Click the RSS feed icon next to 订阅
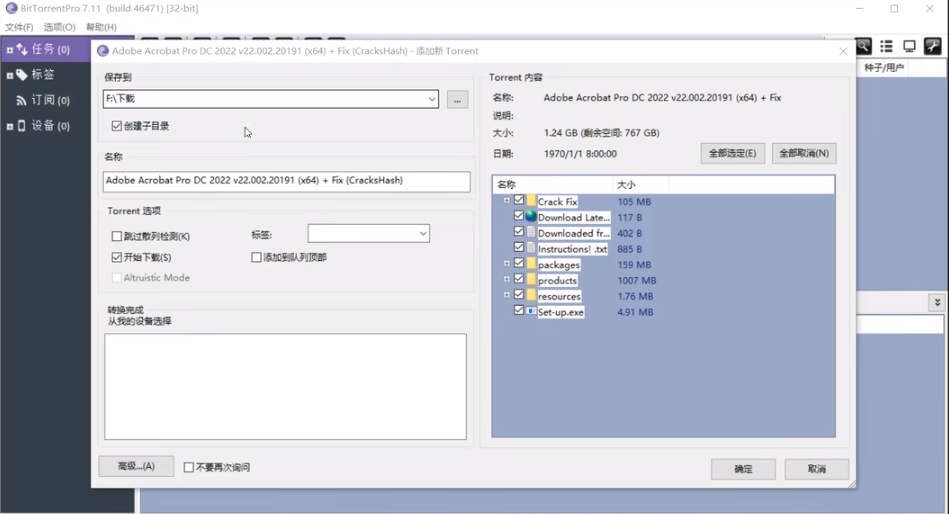 click(21, 100)
